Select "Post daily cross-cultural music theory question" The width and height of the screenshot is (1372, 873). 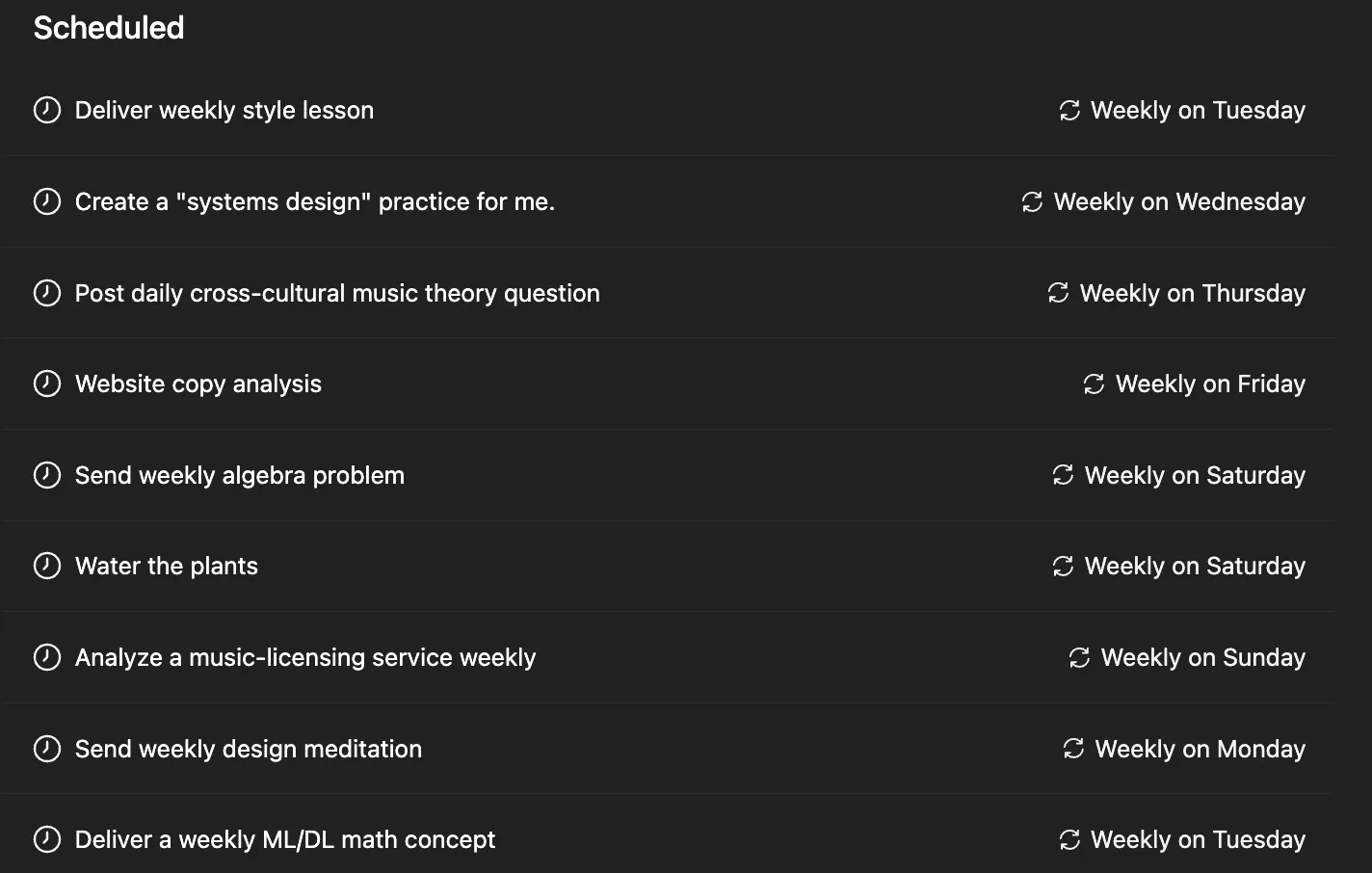pyautogui.click(x=337, y=293)
